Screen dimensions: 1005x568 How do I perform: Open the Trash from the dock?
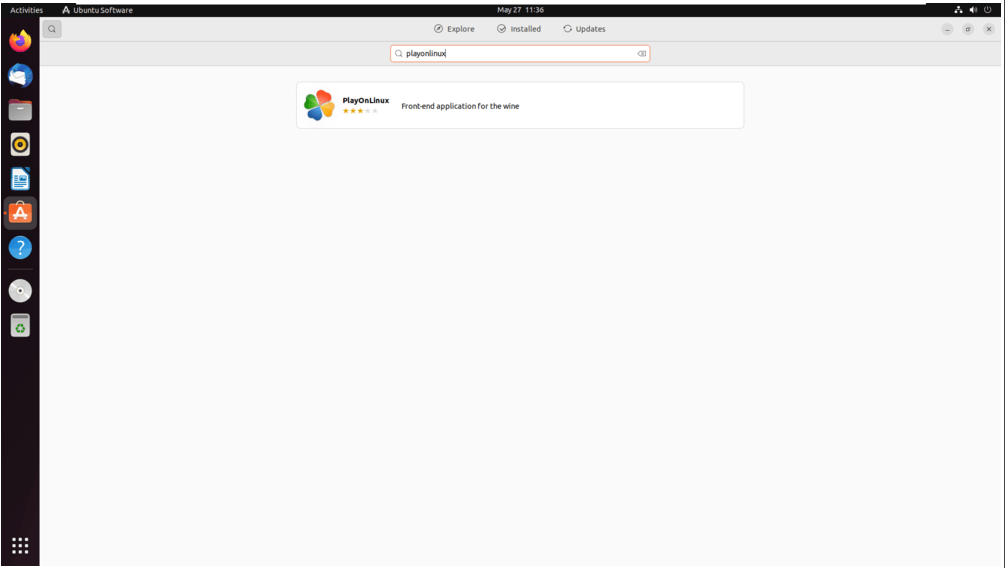point(20,326)
